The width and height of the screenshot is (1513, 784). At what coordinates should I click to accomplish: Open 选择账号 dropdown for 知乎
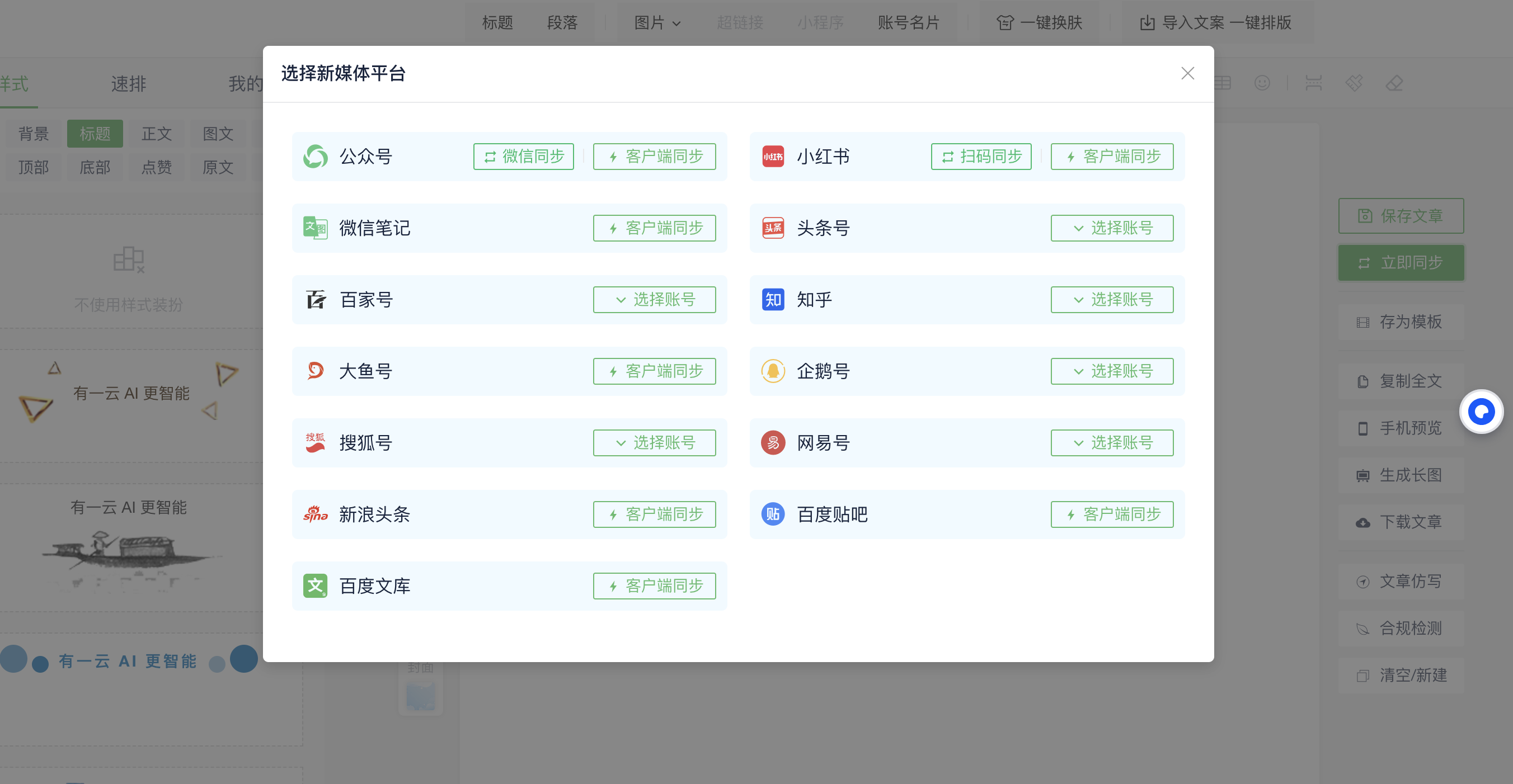pyautogui.click(x=1112, y=299)
